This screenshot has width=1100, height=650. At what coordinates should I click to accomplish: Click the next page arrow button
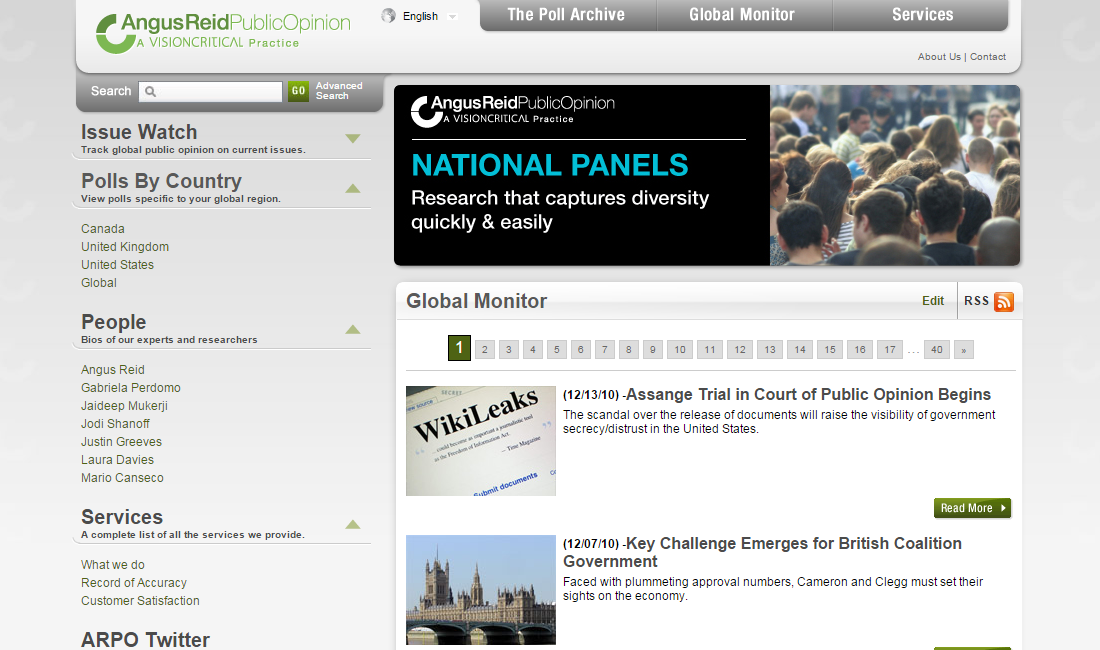pos(964,349)
